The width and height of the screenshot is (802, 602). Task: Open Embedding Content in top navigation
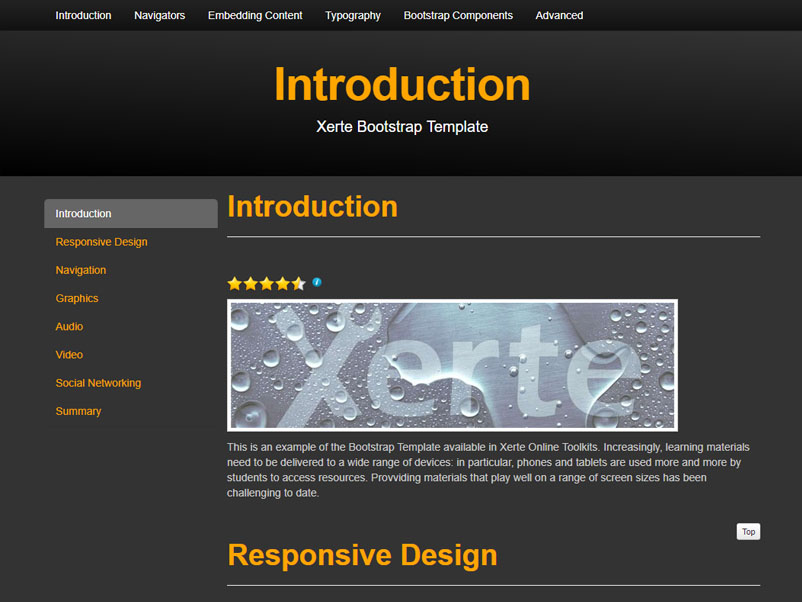tap(255, 15)
